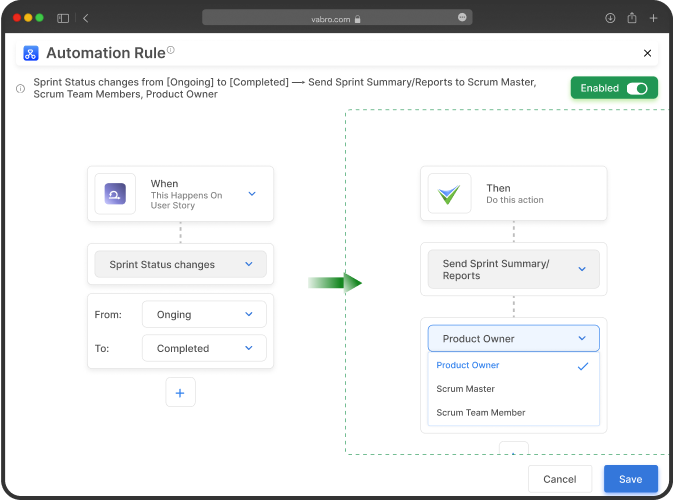Screen dimensions: 673x500
Task: Click the green checkmark Then action icon
Action: 449,194
